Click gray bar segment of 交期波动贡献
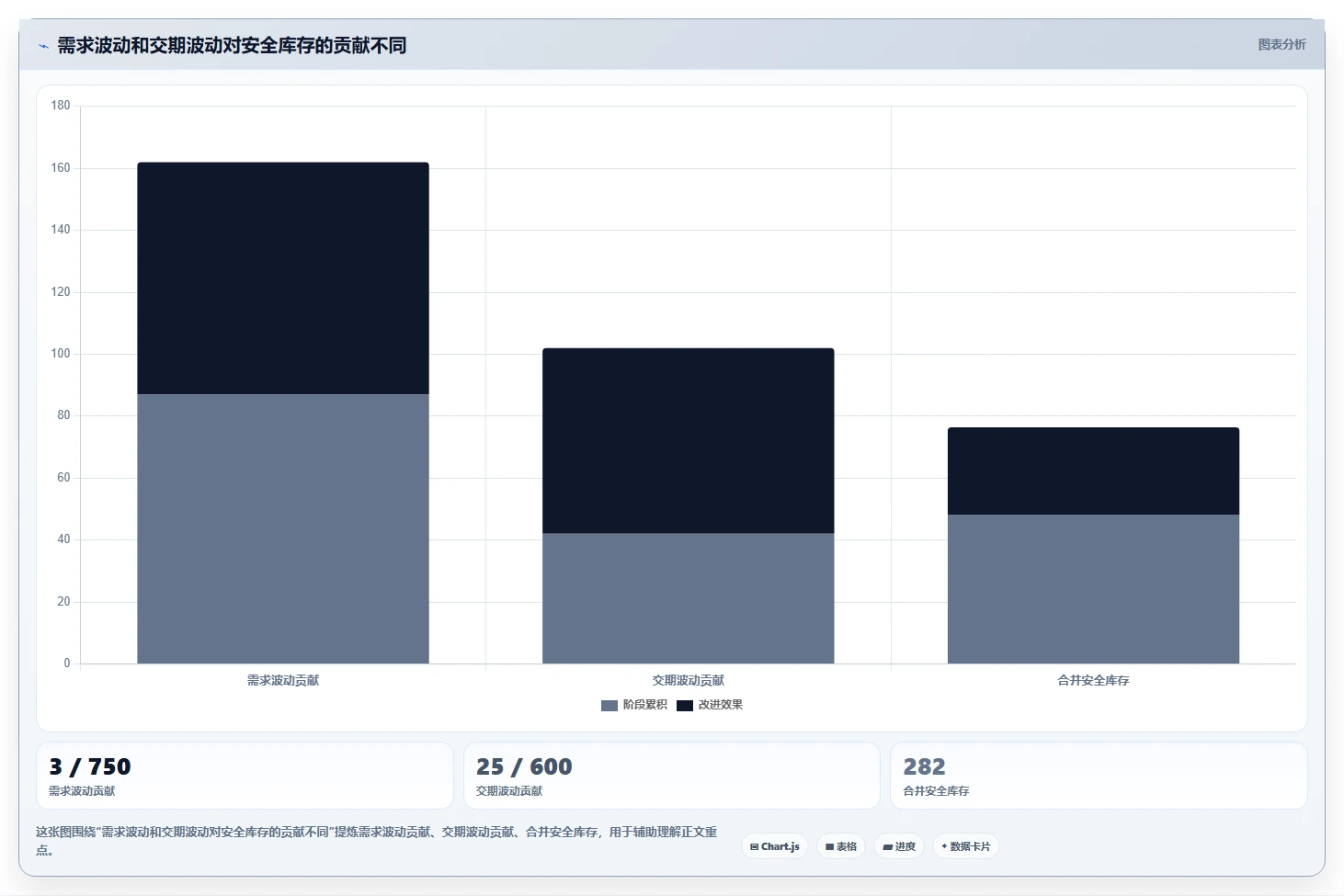1344x896 pixels. [689, 598]
